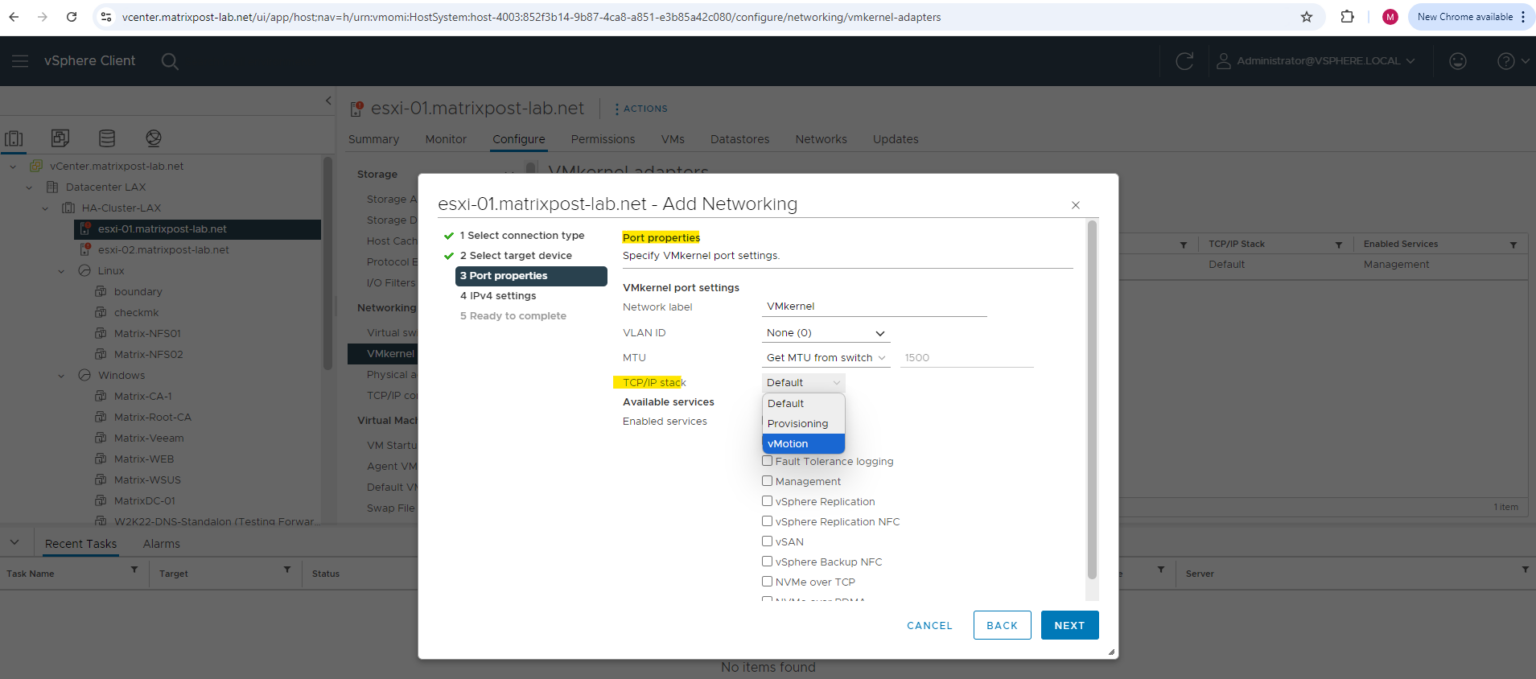Switch to the Monitor tab
1536x679 pixels.
[445, 139]
